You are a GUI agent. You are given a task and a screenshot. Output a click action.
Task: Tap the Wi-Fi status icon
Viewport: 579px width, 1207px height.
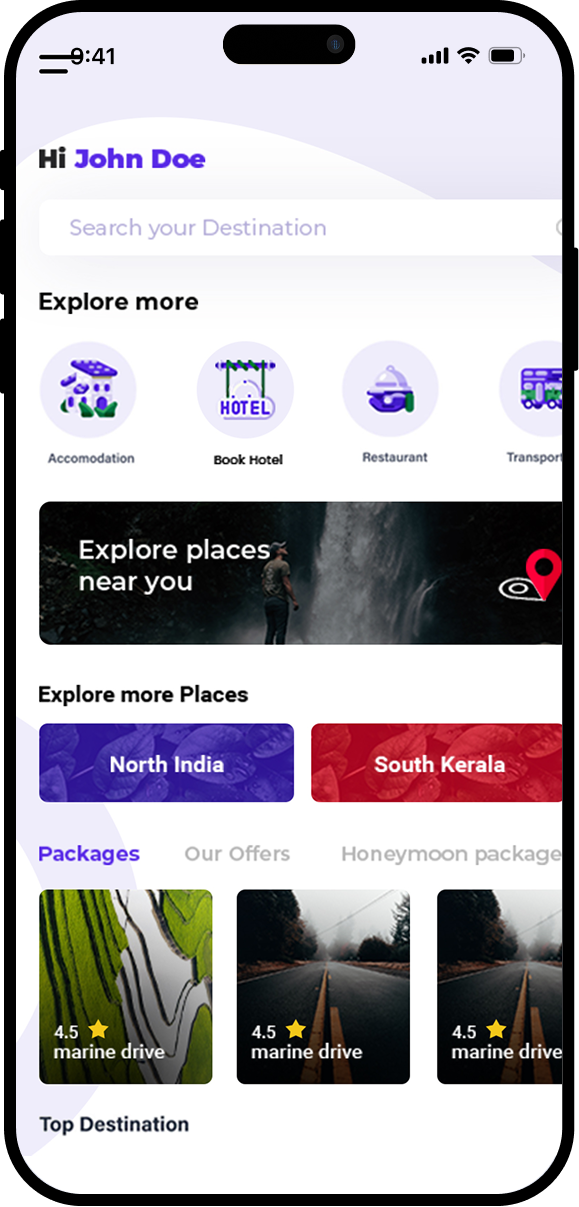468,56
